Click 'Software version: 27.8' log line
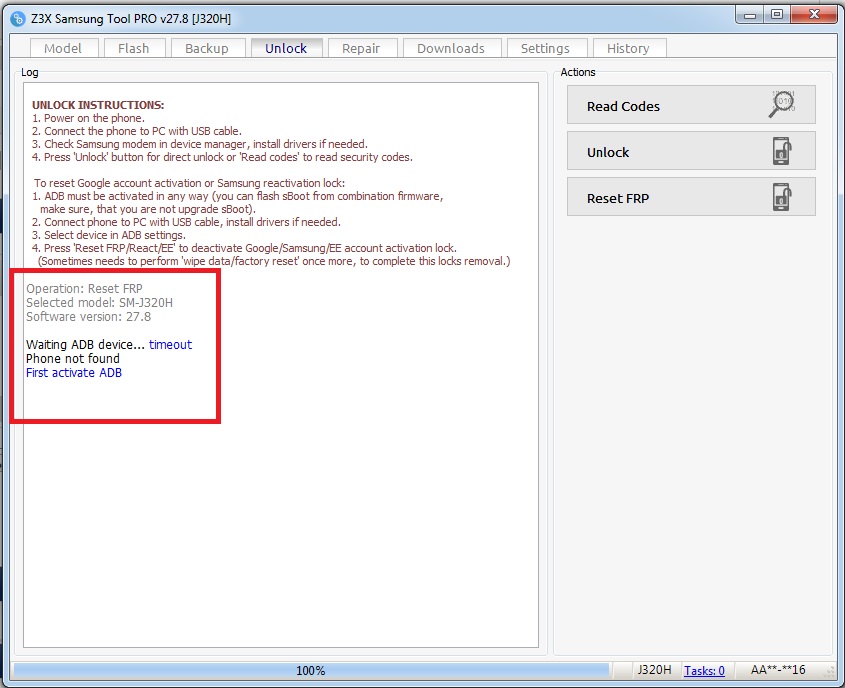Image resolution: width=845 pixels, height=688 pixels. [x=88, y=317]
